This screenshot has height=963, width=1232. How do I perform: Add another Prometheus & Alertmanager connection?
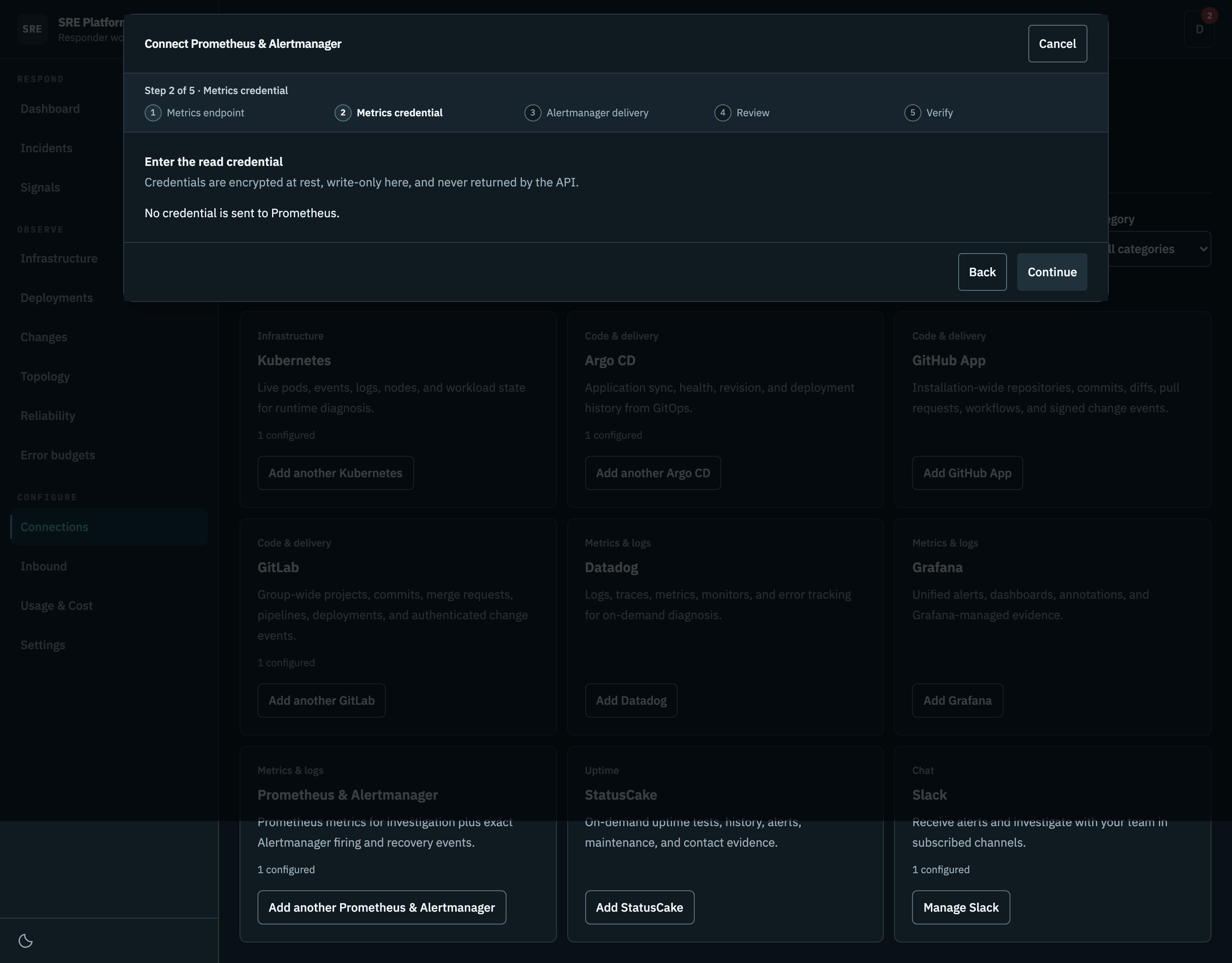click(x=382, y=907)
